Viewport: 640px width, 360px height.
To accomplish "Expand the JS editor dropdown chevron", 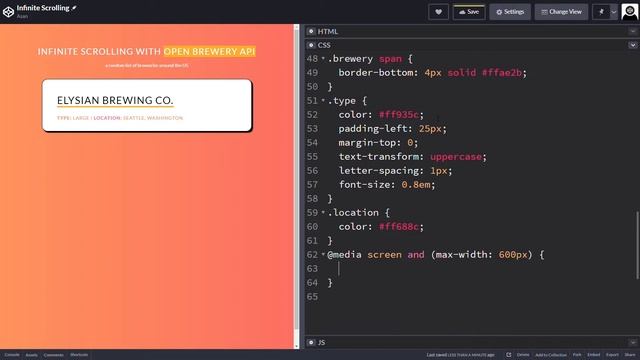I will coord(633,342).
